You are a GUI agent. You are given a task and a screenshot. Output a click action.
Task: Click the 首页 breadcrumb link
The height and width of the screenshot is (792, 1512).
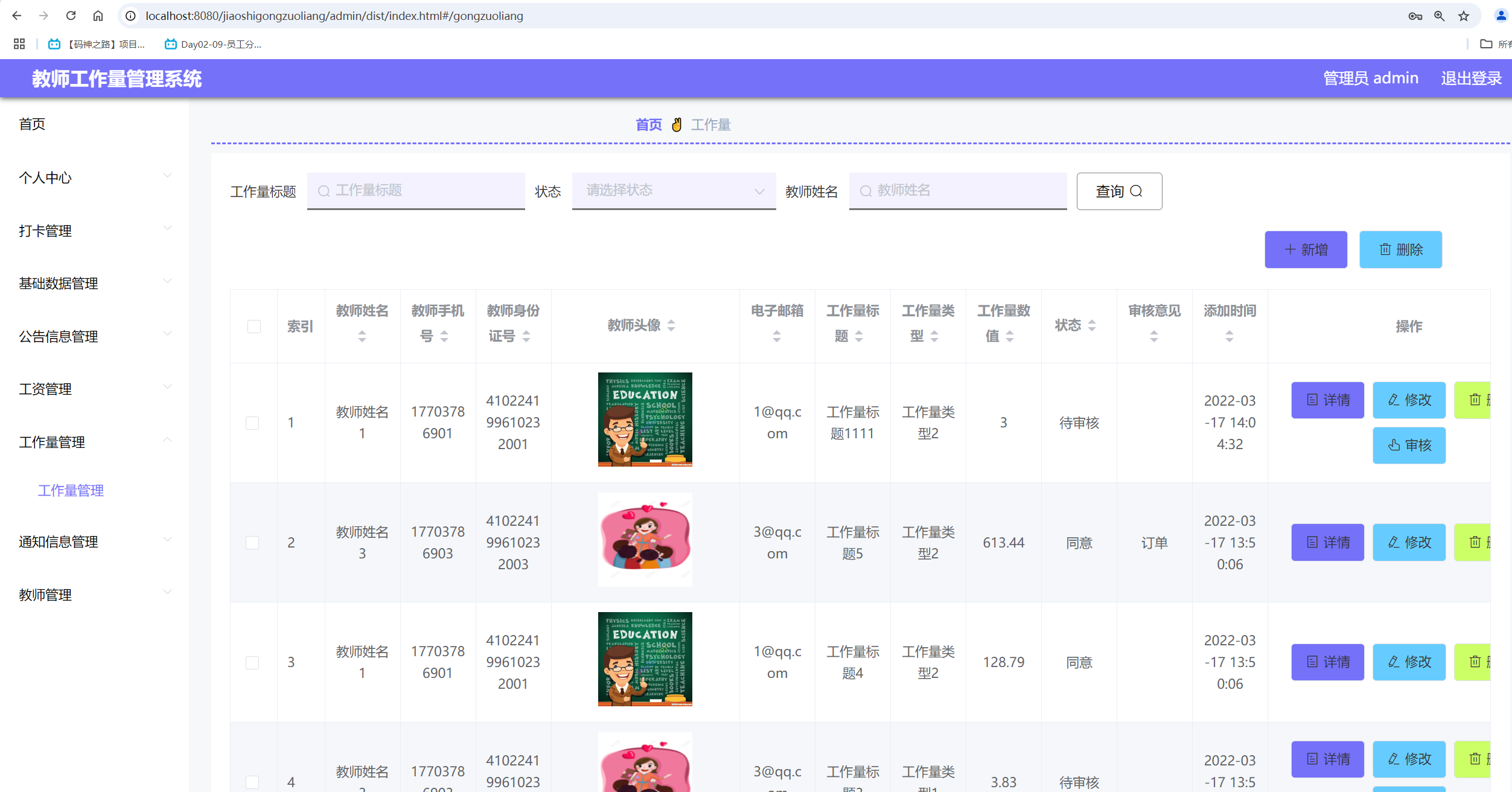[649, 124]
